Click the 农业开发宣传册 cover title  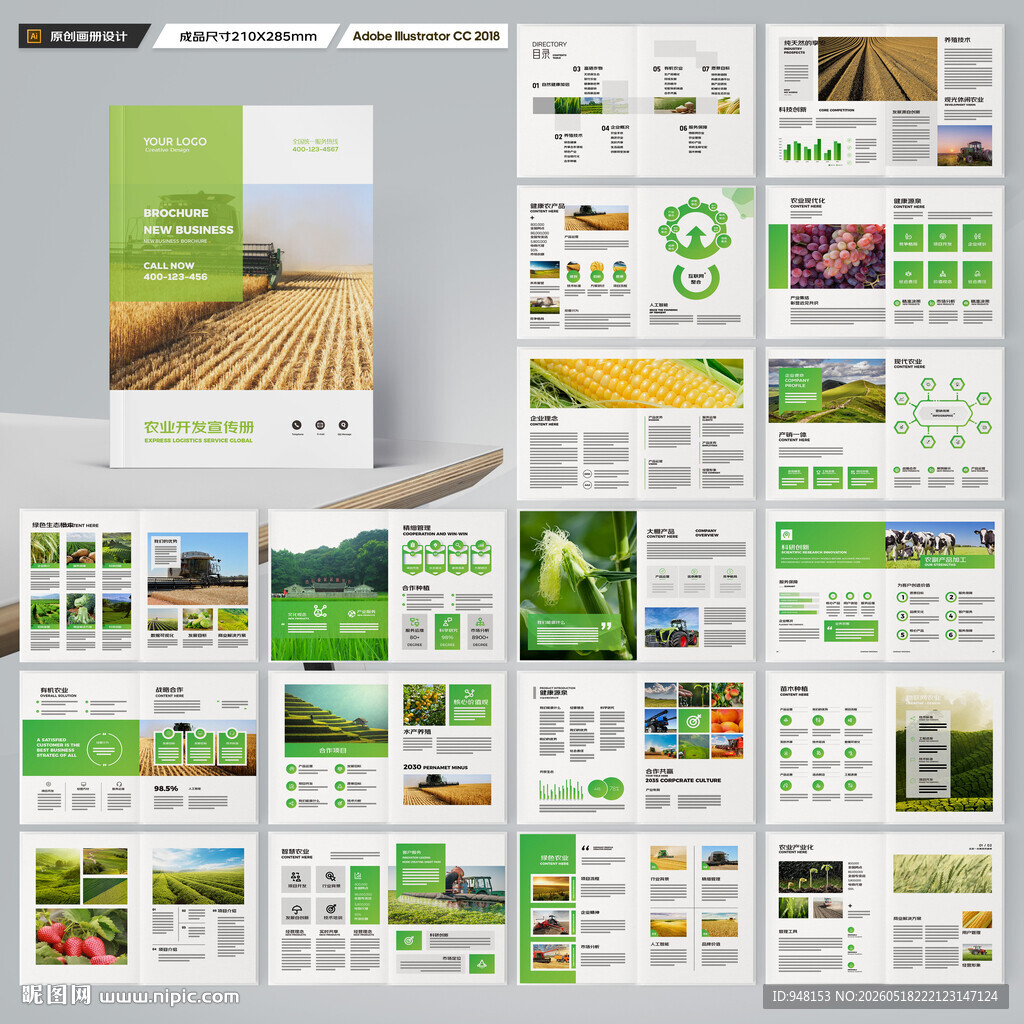click(x=199, y=427)
